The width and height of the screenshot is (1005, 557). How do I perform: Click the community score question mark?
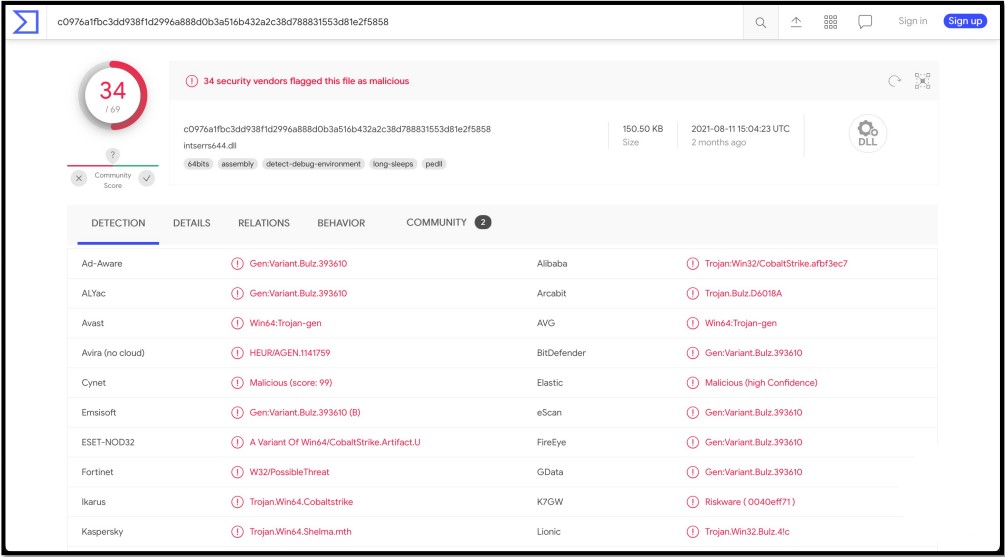[x=112, y=154]
